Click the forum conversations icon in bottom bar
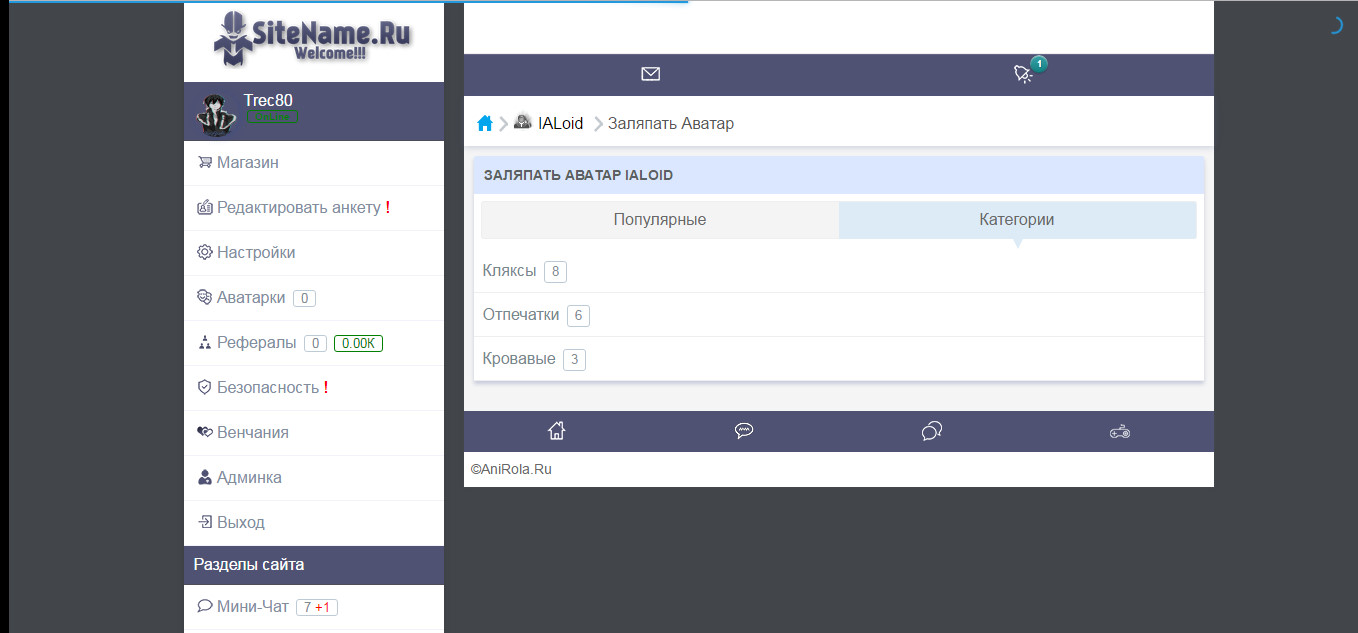The image size is (1358, 633). (x=931, y=431)
